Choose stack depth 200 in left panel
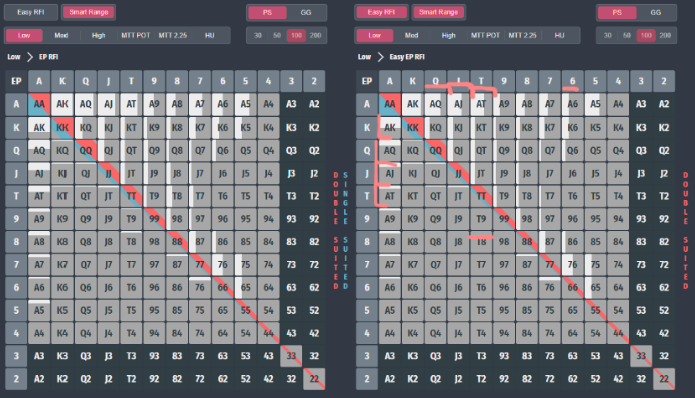Viewport: 695px width, 398px height. pyautogui.click(x=315, y=35)
